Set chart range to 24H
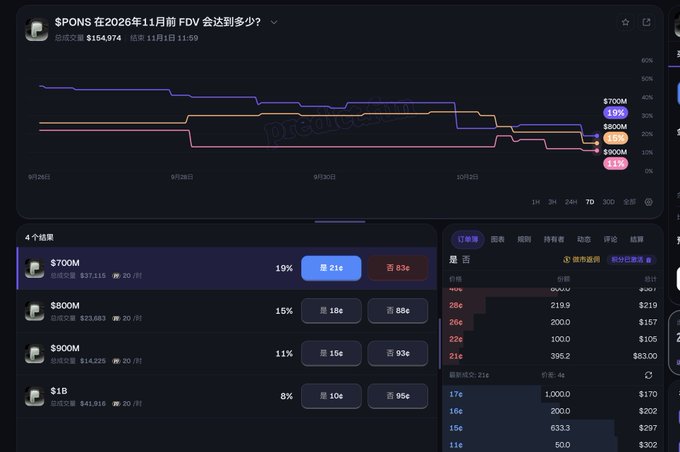 571,202
